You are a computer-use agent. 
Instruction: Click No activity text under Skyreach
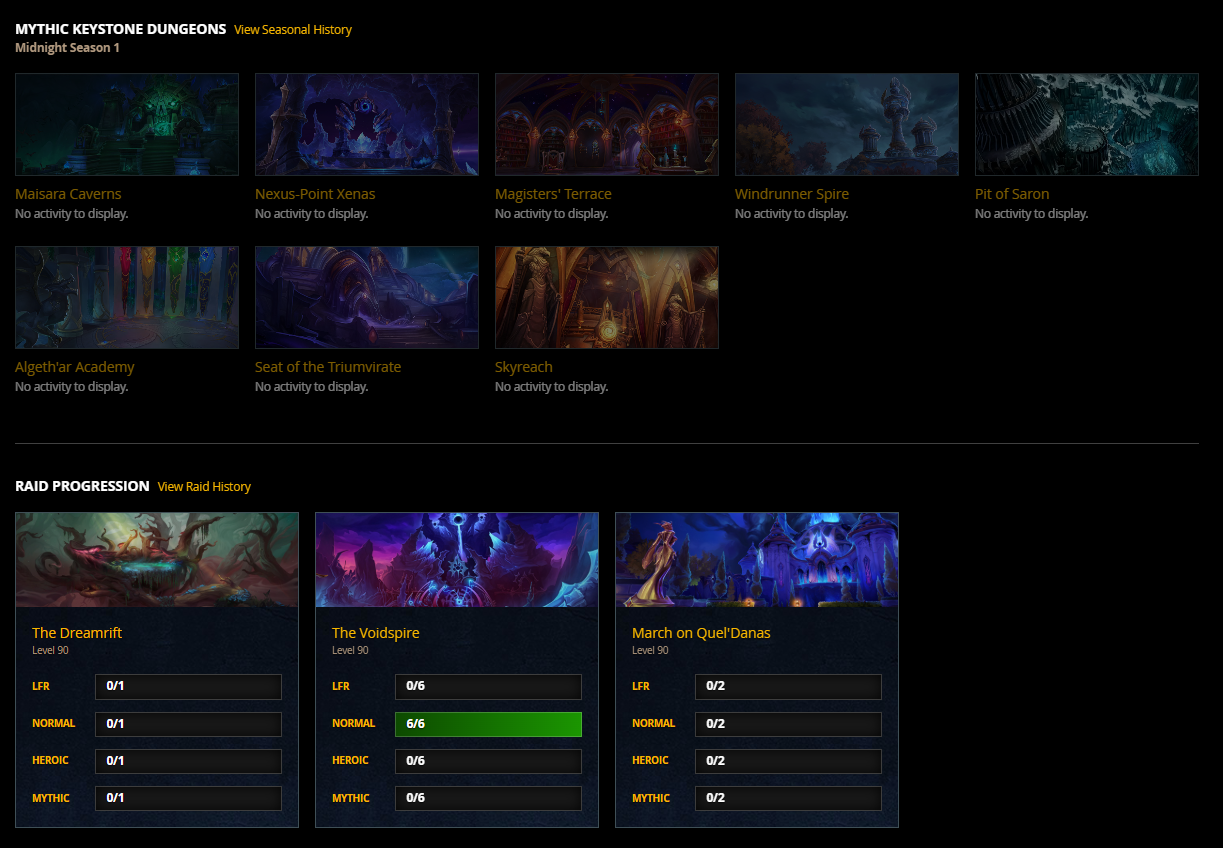(x=551, y=387)
